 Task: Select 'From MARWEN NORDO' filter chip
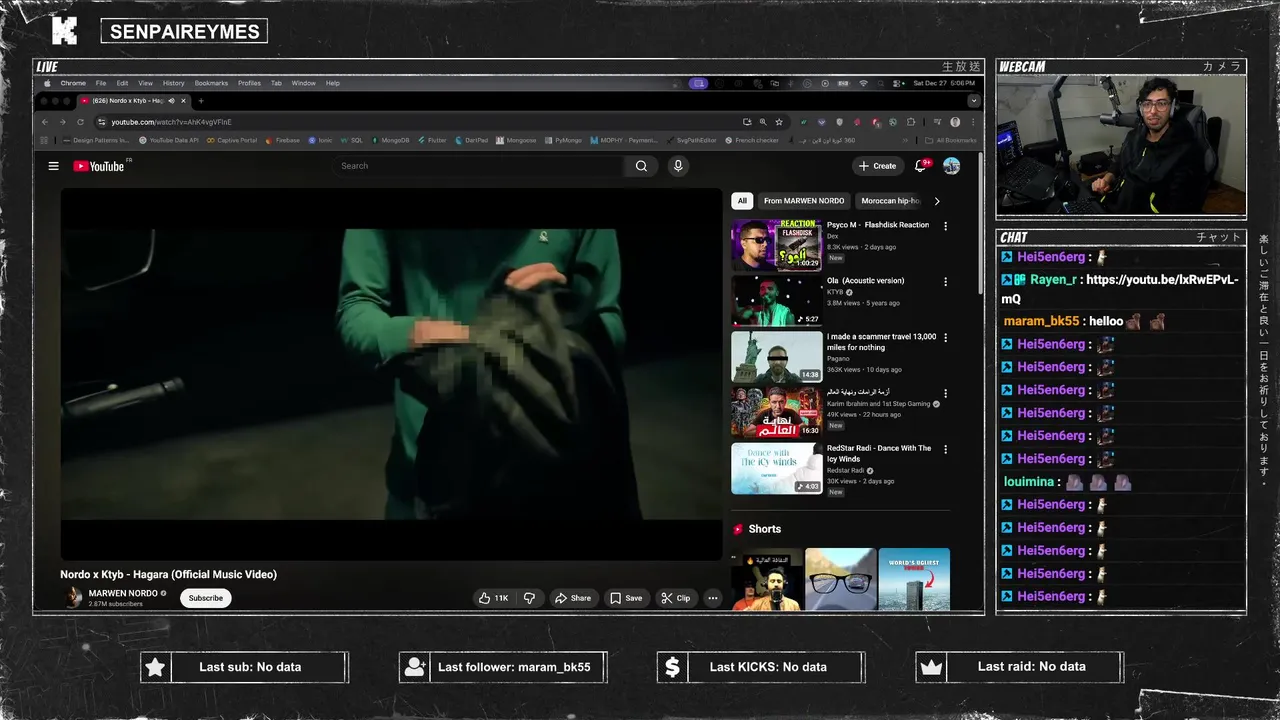coord(804,201)
